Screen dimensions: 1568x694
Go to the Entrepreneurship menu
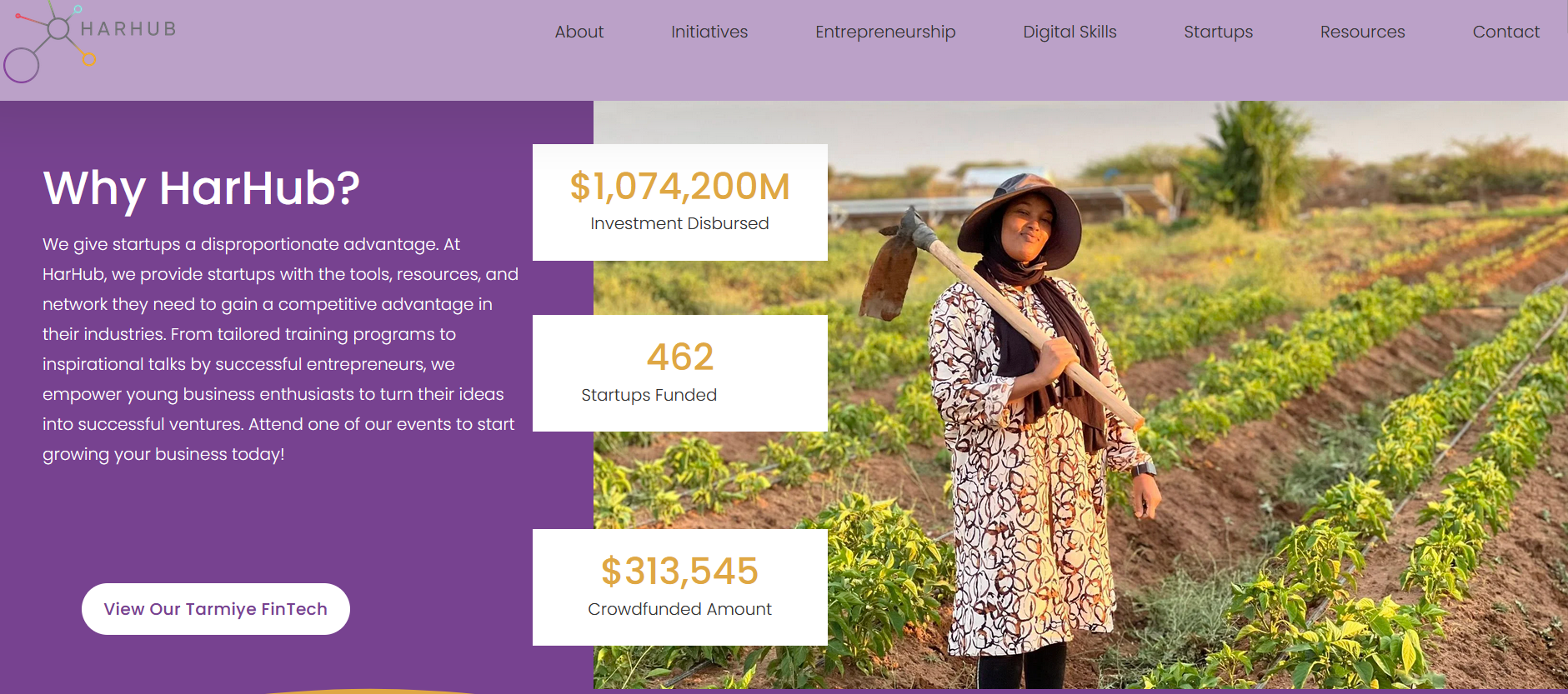click(x=884, y=32)
